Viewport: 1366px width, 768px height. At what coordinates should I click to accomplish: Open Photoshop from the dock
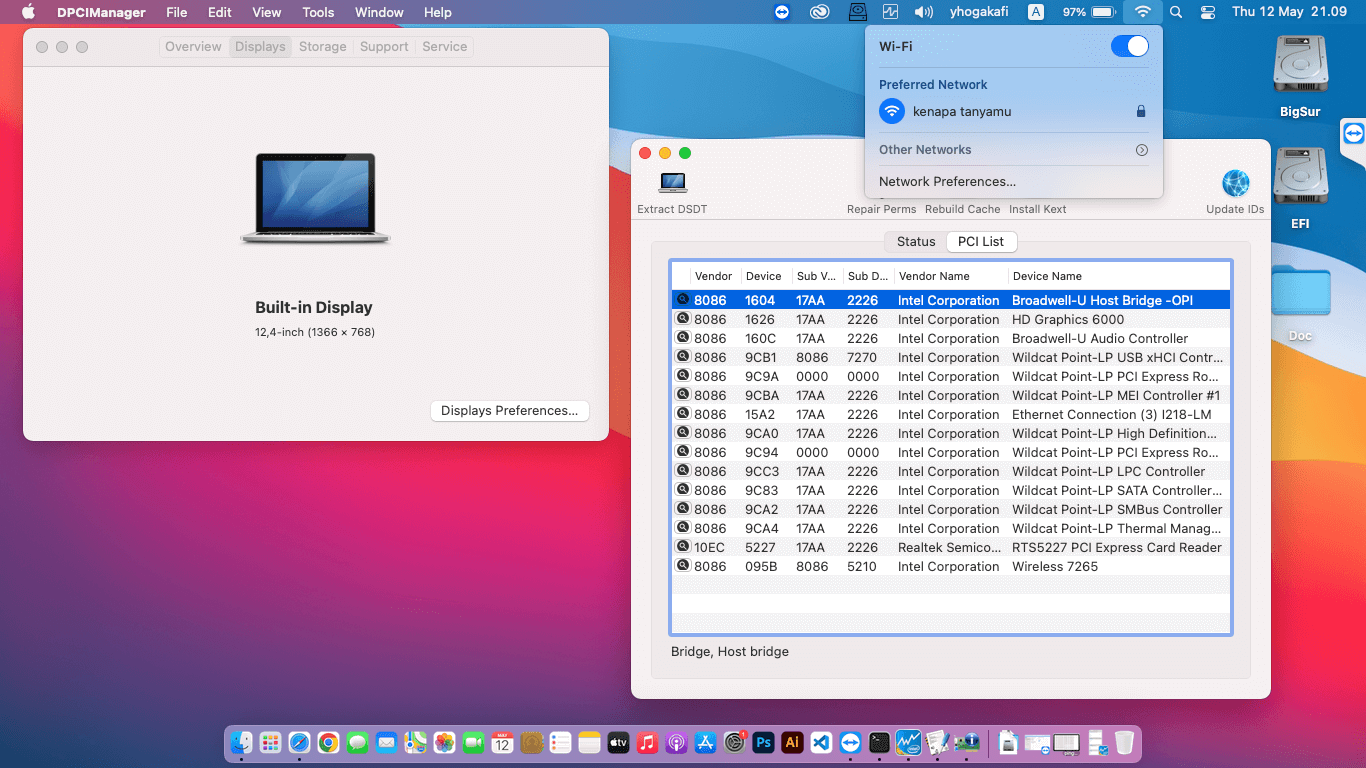pos(764,743)
